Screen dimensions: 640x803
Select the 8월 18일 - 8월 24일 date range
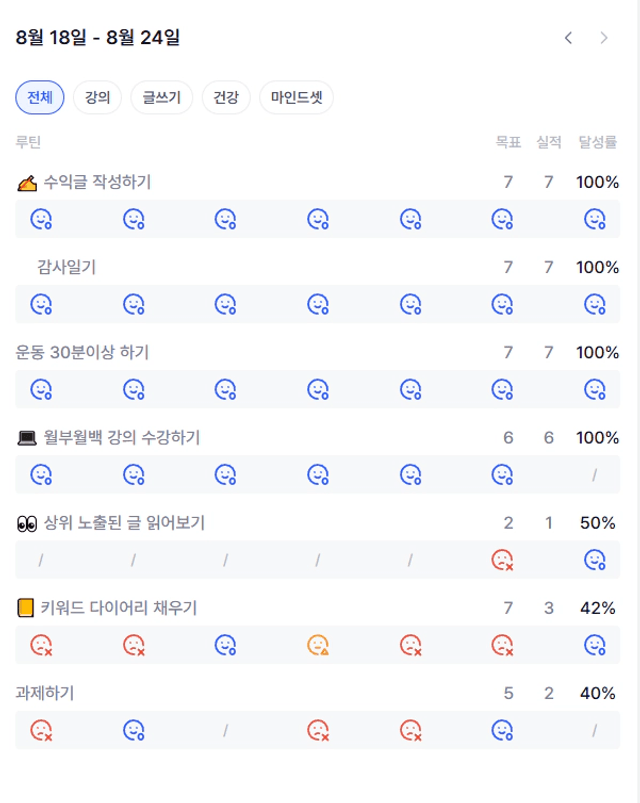[98, 38]
